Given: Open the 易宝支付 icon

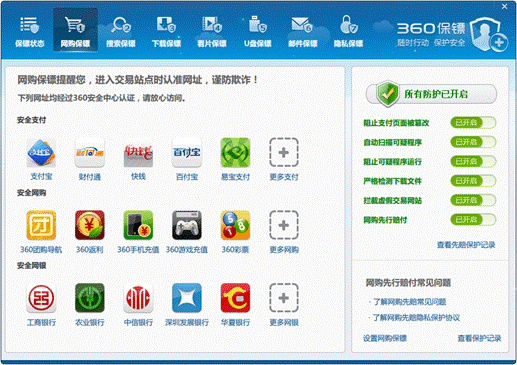Looking at the screenshot, I should [x=235, y=153].
